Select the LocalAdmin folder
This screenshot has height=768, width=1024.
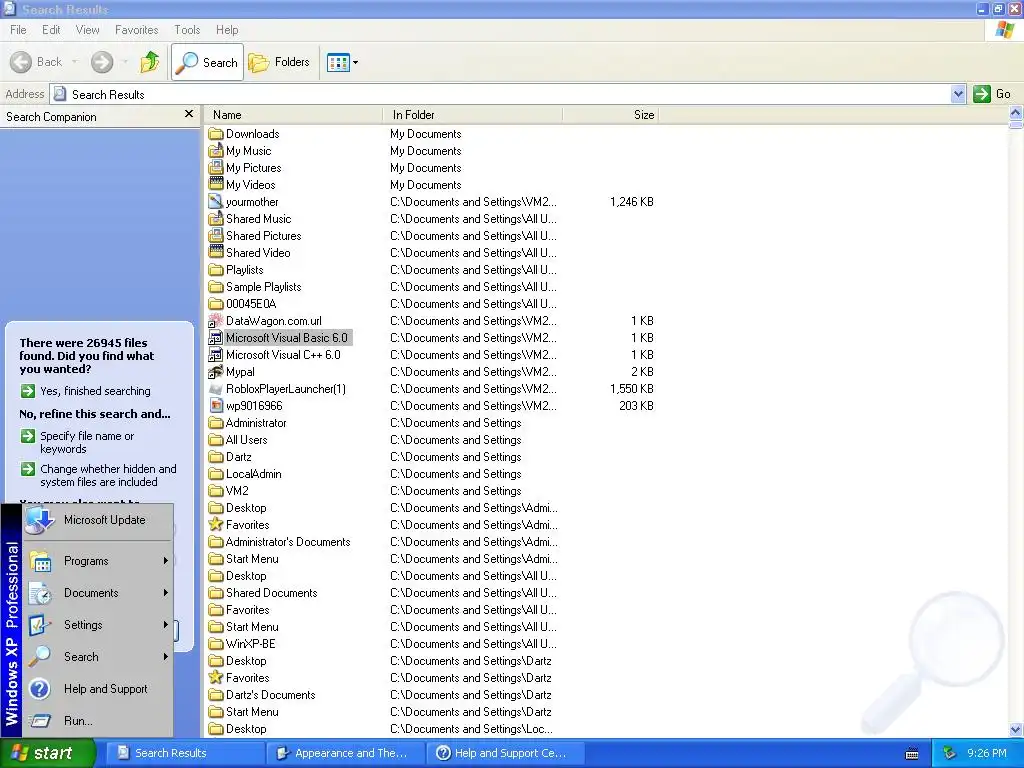(253, 474)
